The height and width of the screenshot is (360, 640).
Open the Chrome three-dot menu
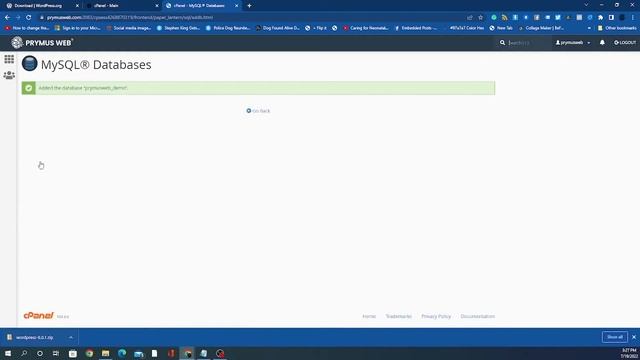tap(633, 18)
